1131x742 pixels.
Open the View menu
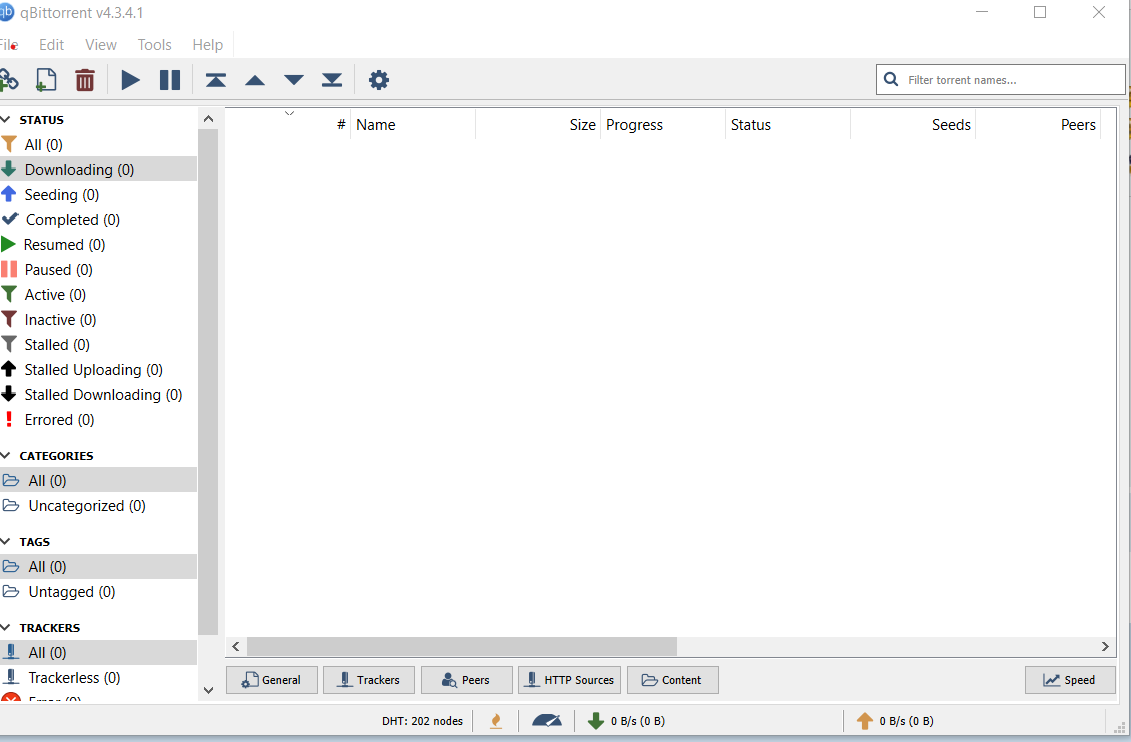click(101, 45)
